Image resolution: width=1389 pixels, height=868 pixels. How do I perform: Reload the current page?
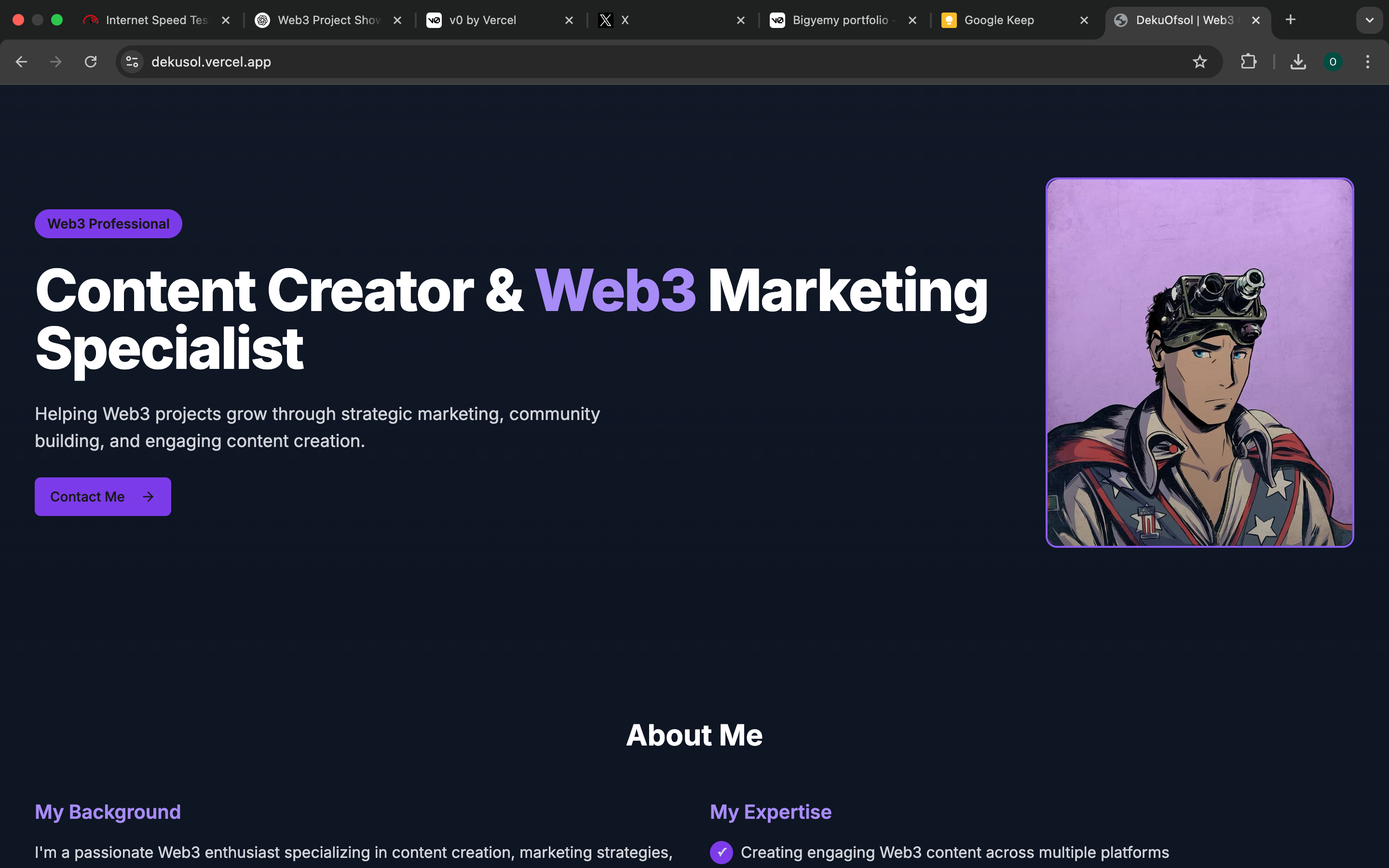point(91,61)
